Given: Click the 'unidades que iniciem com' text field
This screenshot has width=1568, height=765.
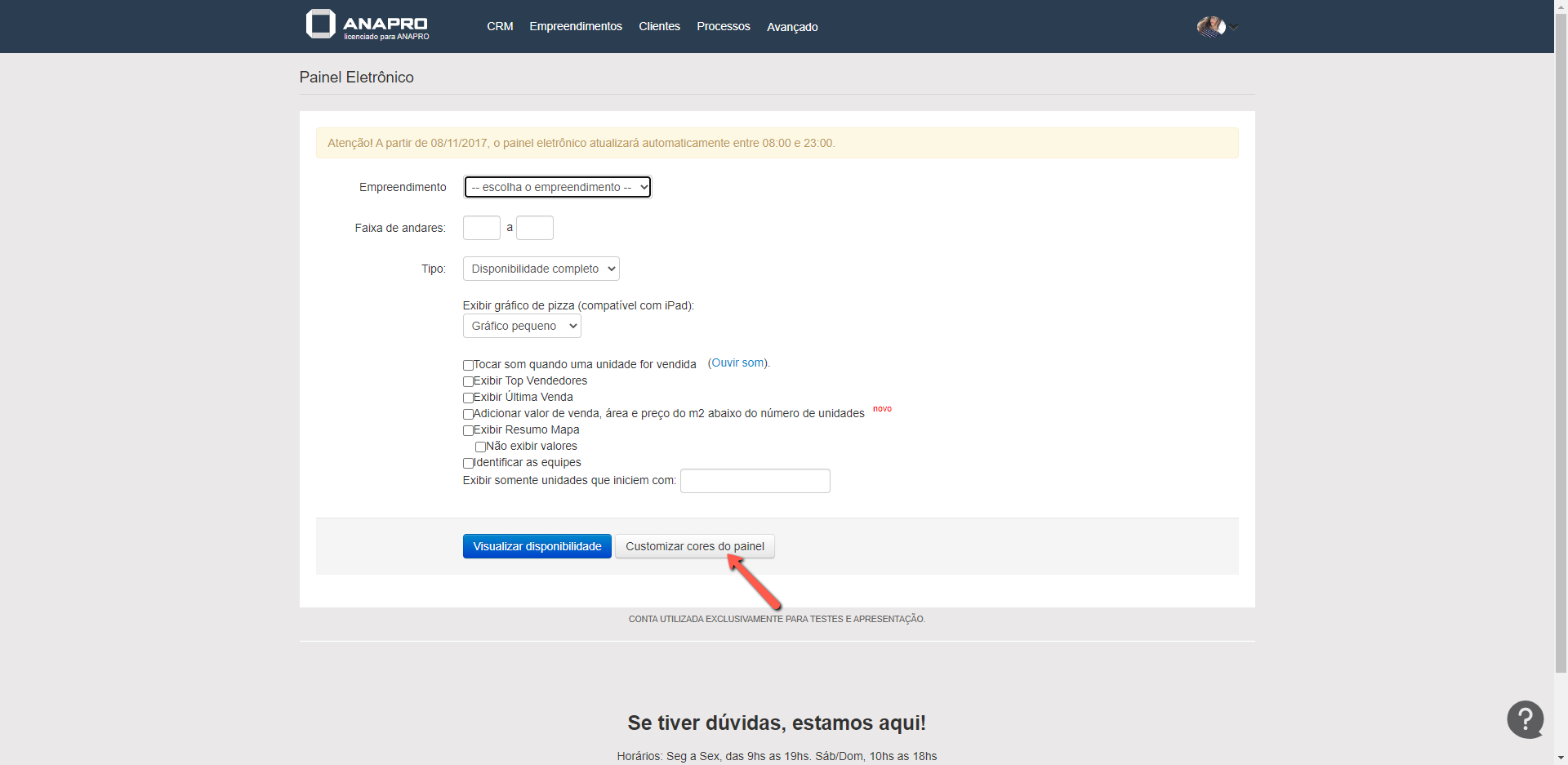Looking at the screenshot, I should (755, 481).
